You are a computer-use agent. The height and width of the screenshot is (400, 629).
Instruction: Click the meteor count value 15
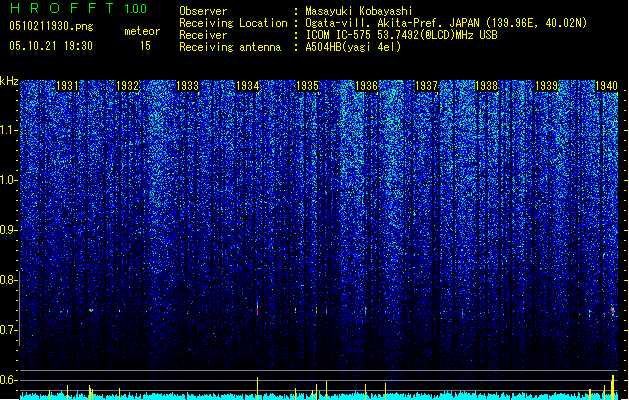pos(145,46)
